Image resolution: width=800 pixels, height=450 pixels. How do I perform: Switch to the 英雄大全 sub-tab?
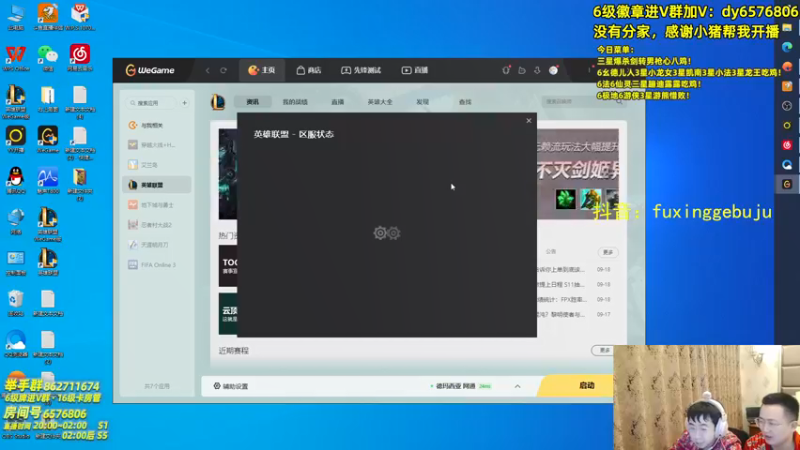point(380,102)
